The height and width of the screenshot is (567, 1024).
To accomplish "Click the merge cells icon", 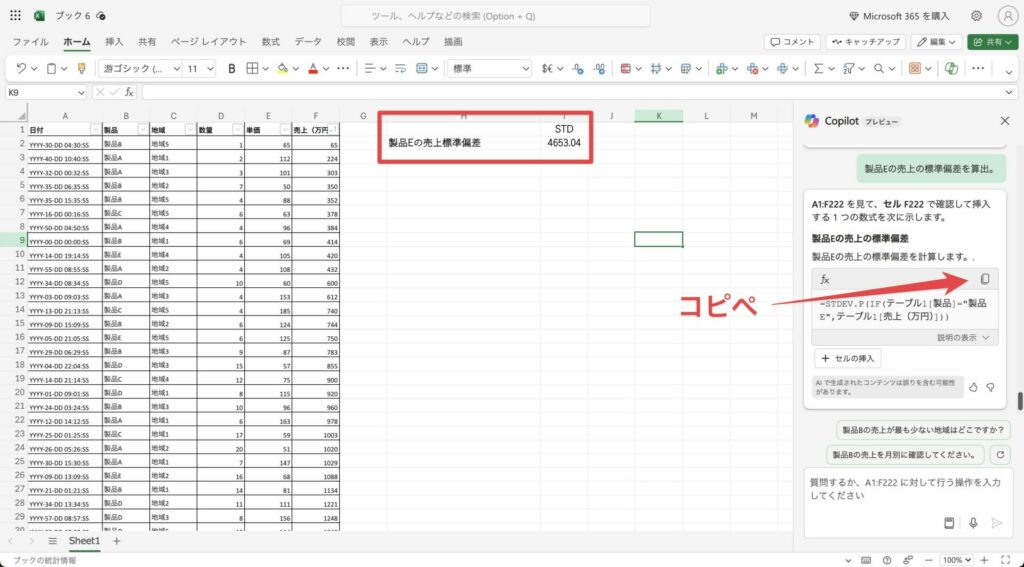I will click(x=421, y=69).
